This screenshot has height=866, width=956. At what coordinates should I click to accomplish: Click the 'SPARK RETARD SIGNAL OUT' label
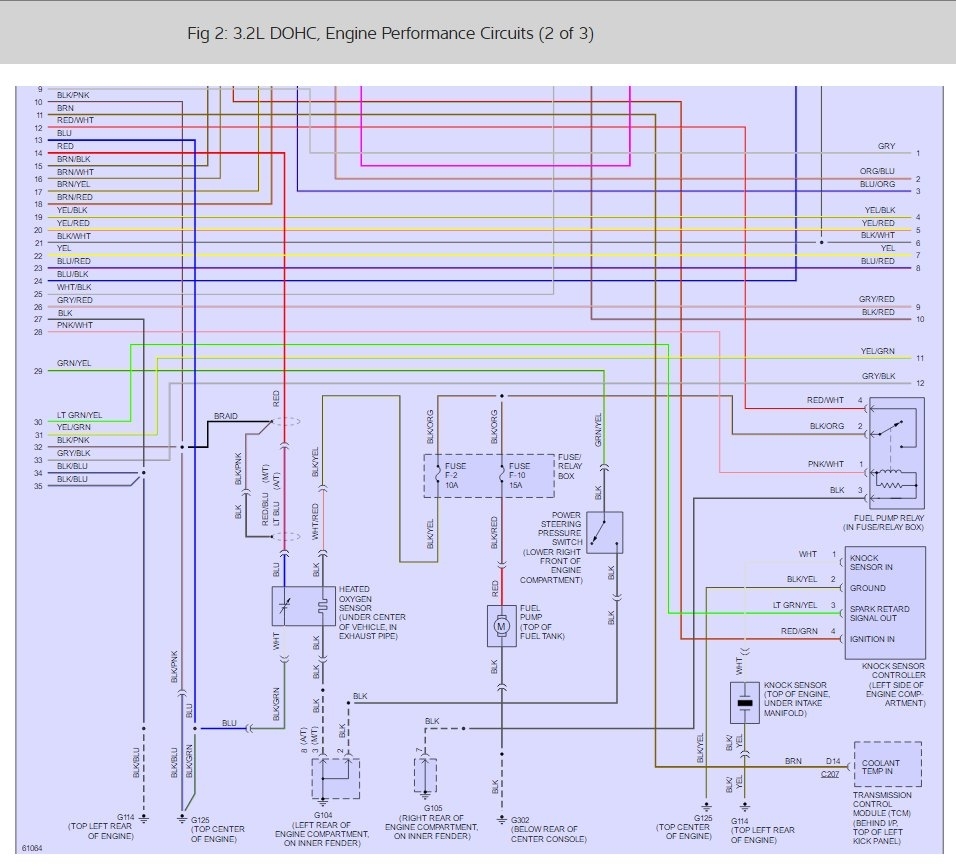click(x=879, y=613)
